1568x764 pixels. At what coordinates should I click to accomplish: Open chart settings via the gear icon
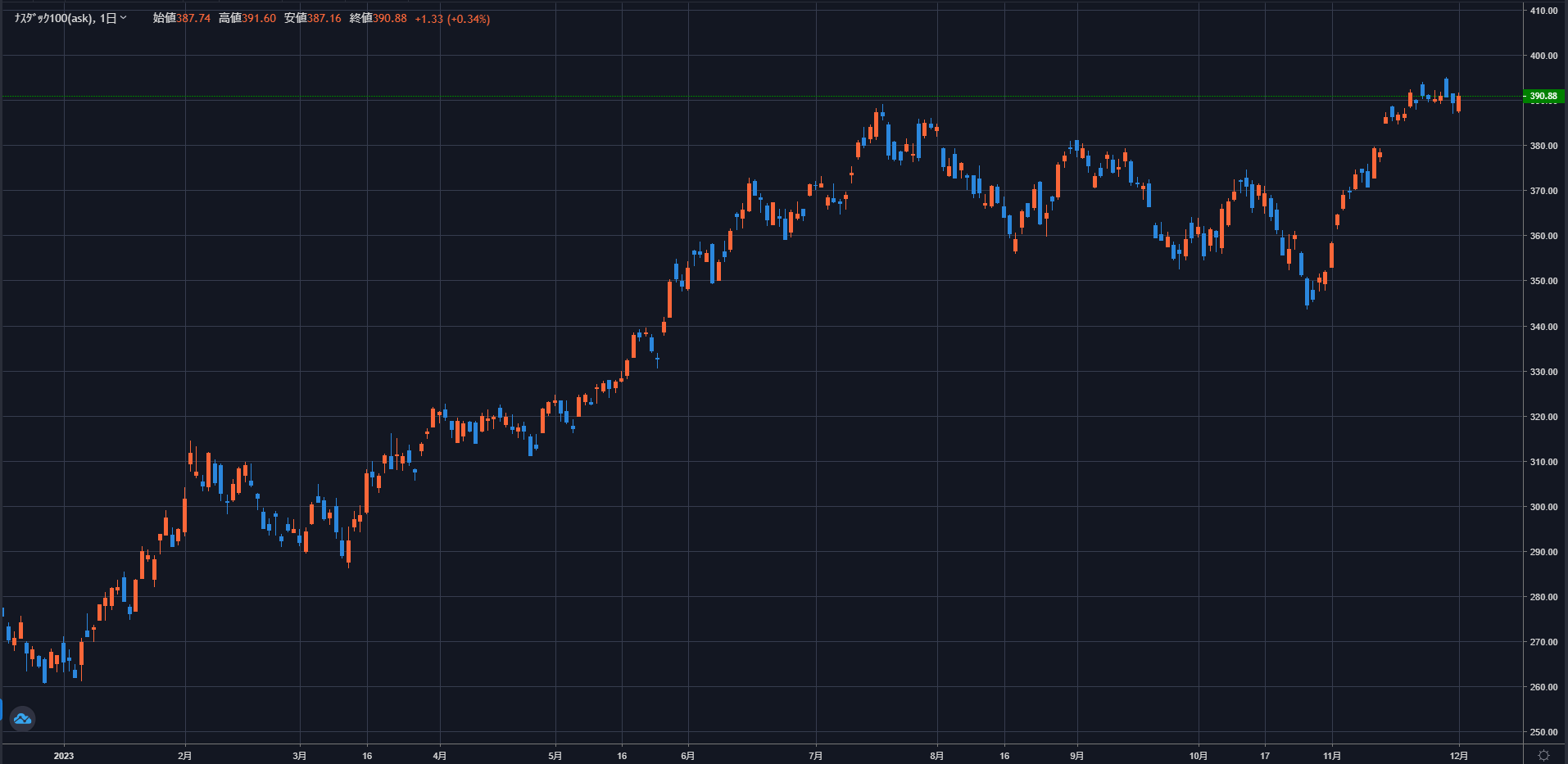1544,755
